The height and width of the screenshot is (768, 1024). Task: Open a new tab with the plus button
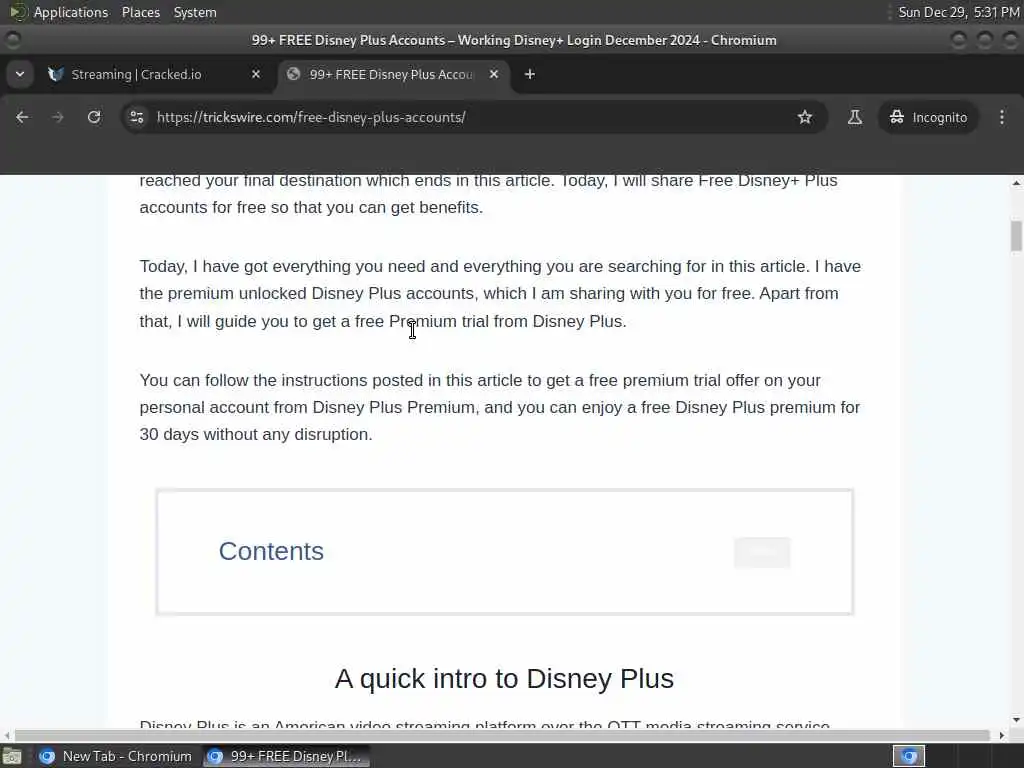(530, 74)
